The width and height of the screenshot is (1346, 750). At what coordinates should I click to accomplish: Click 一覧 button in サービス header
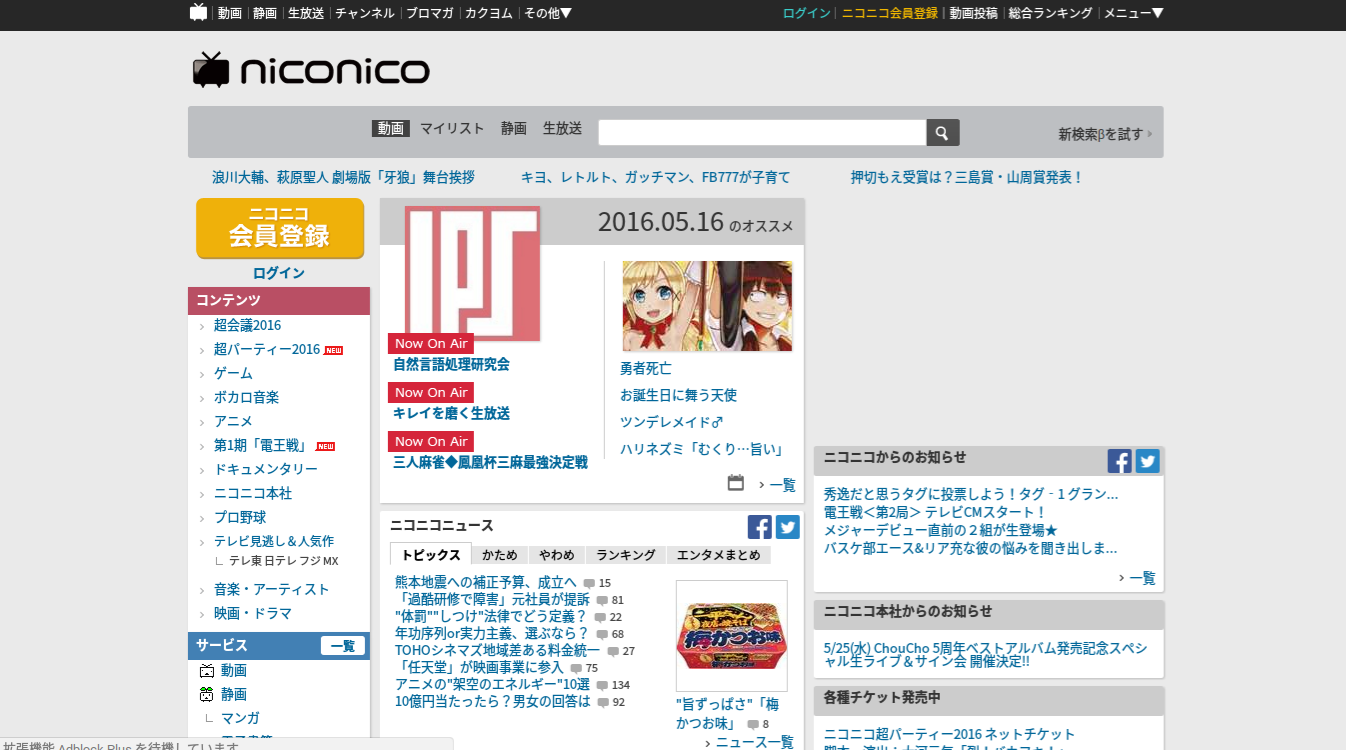coord(343,646)
